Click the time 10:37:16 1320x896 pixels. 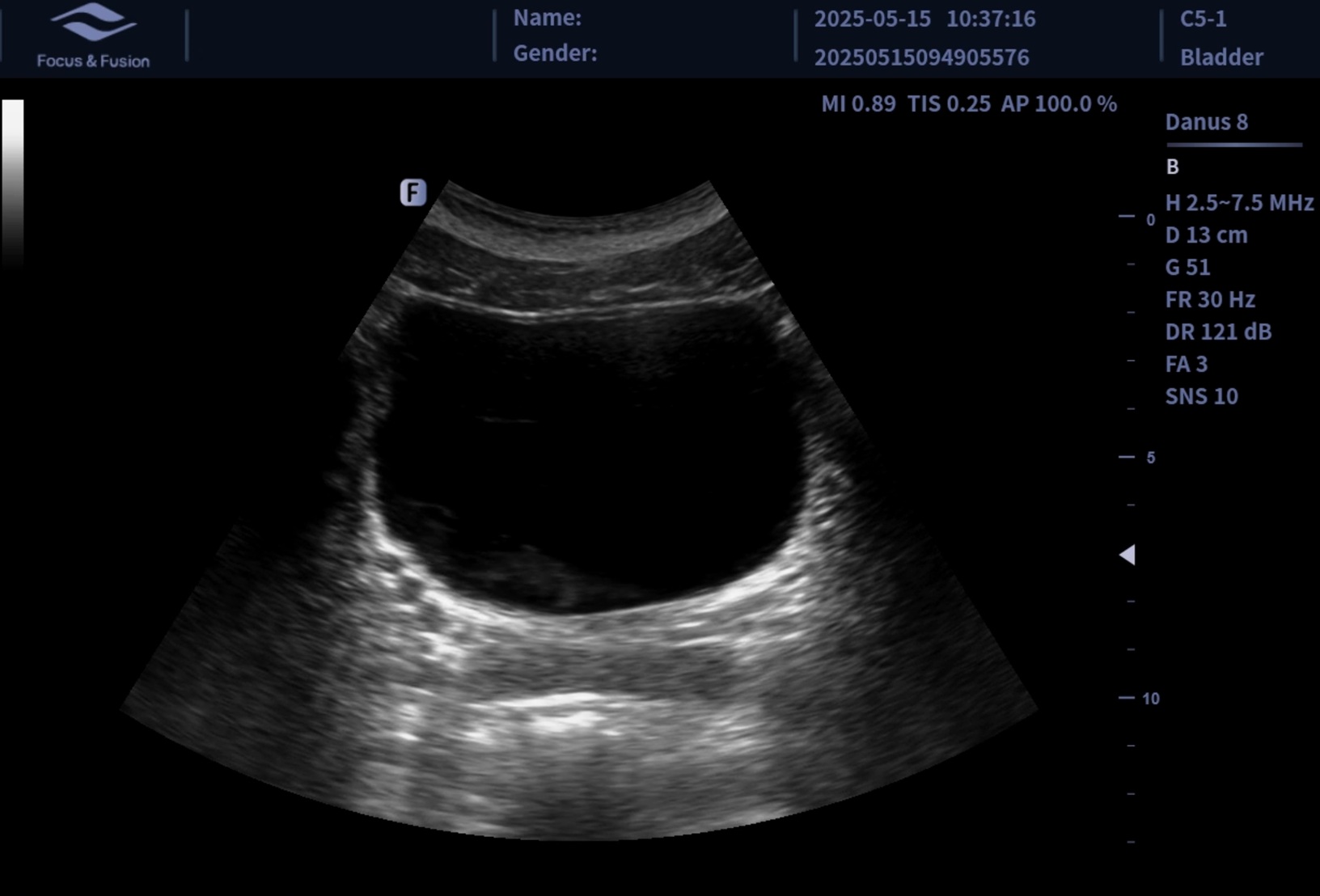click(x=991, y=19)
